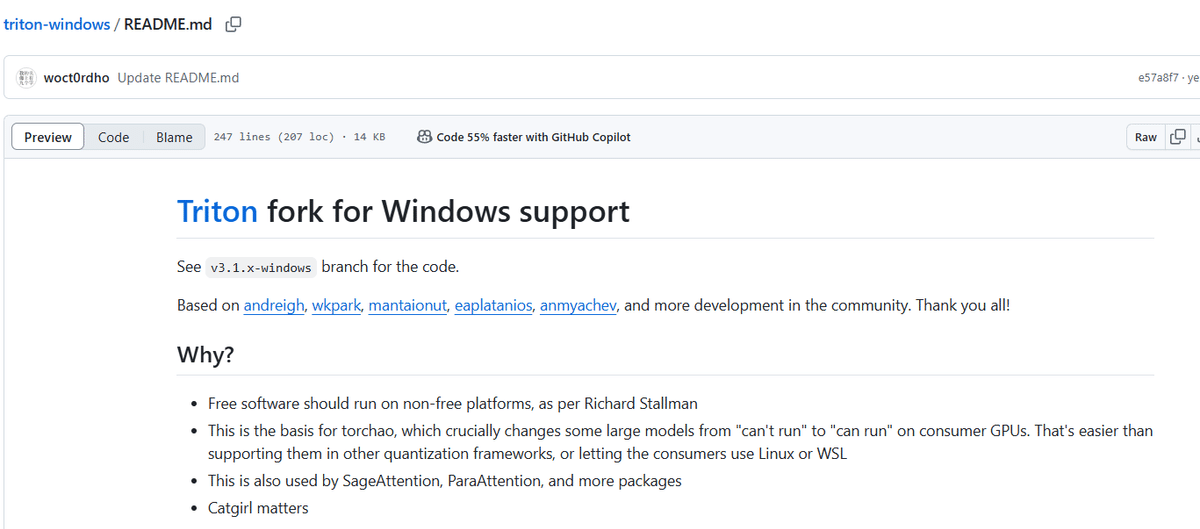Open woct0rdho avatar image

[x=26, y=77]
